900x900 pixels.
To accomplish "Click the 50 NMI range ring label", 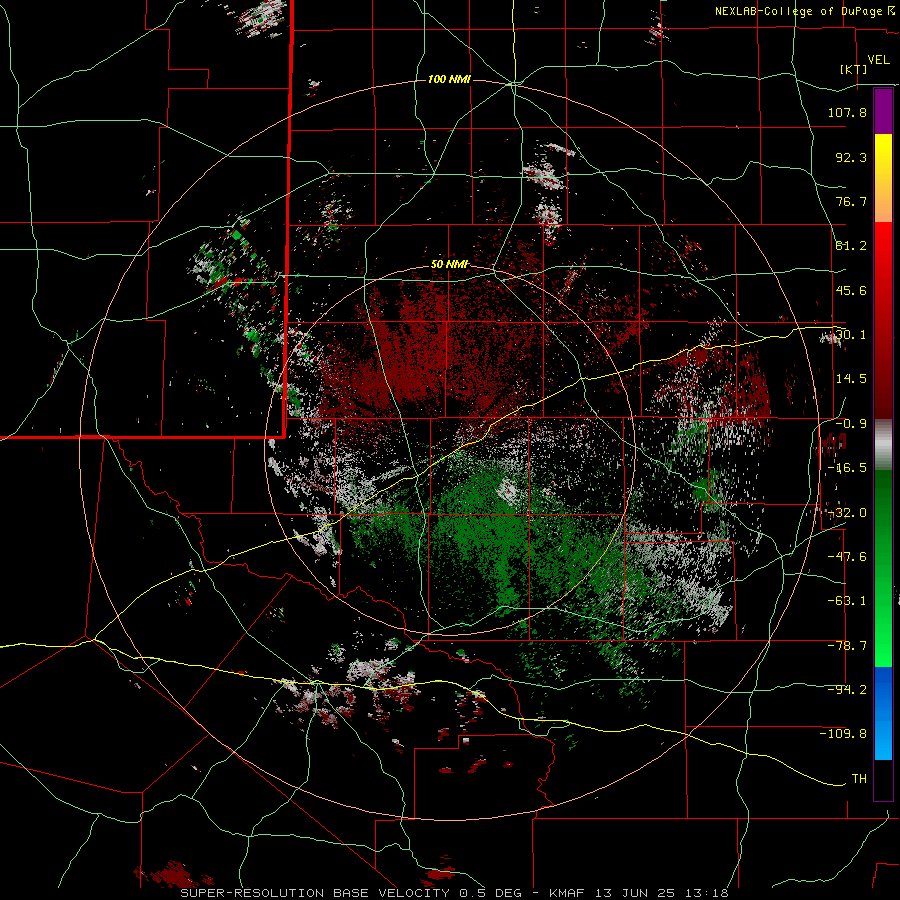I will (449, 264).
